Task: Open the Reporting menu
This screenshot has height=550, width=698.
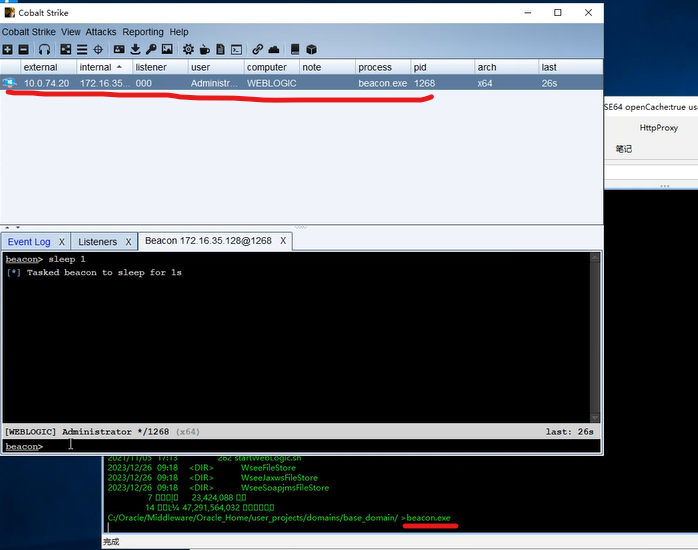Action: coord(143,32)
